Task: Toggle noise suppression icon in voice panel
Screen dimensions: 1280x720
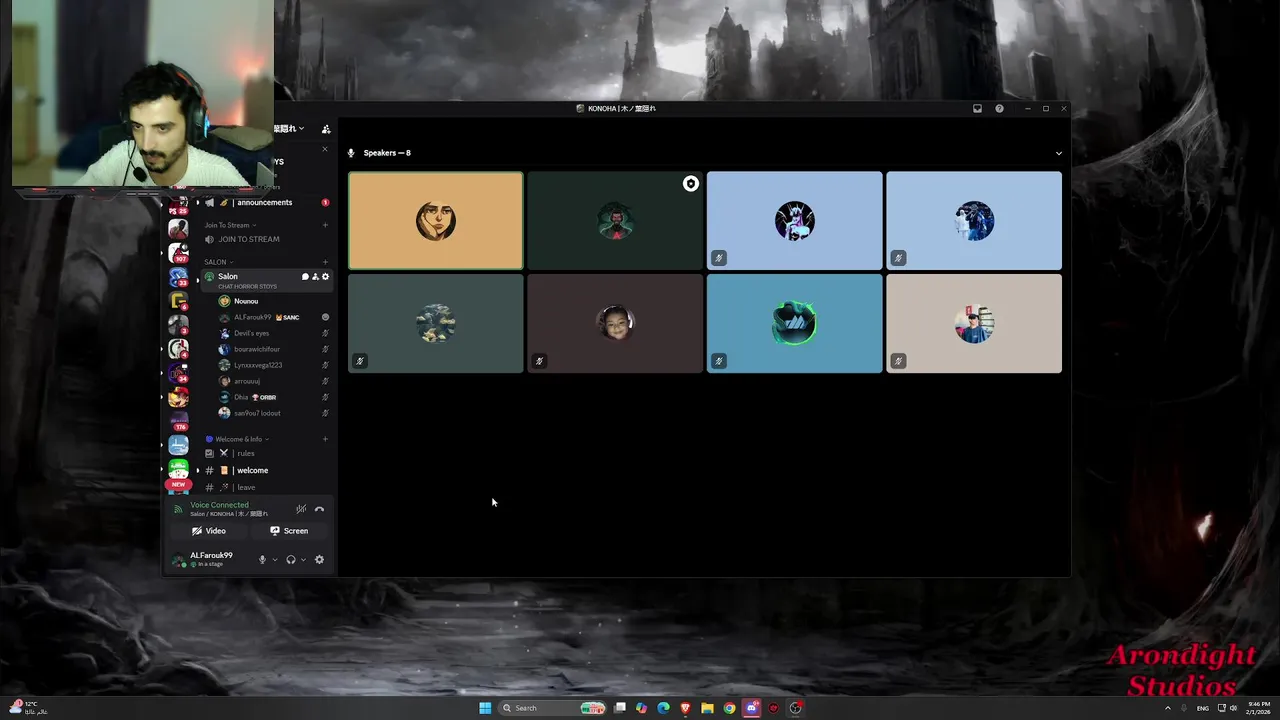Action: 301,509
